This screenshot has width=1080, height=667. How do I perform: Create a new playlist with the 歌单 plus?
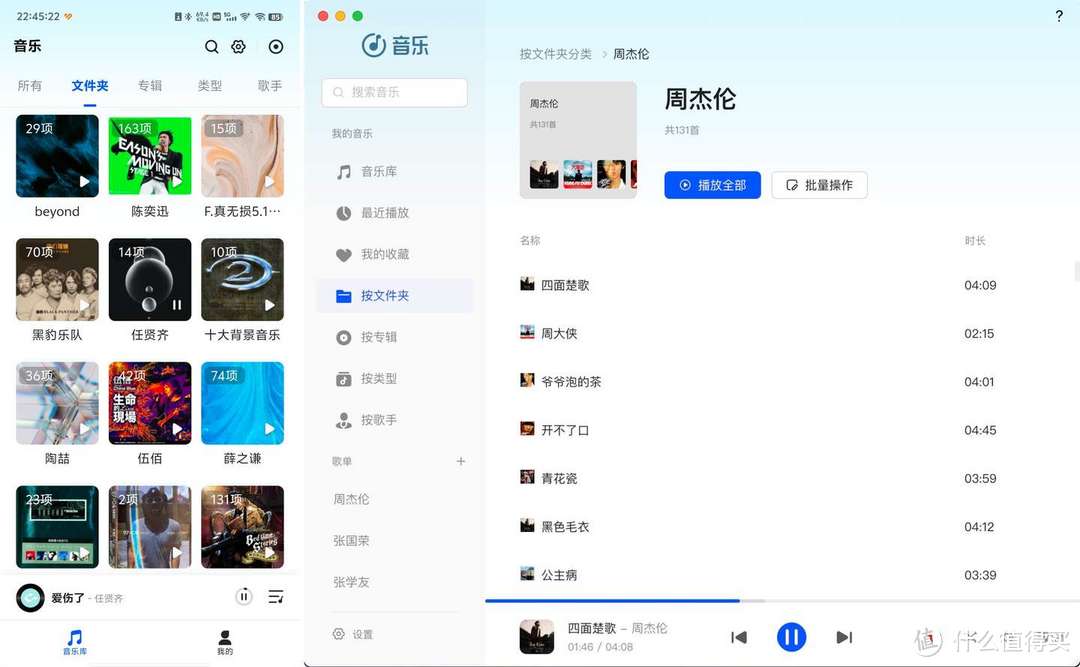[x=460, y=461]
